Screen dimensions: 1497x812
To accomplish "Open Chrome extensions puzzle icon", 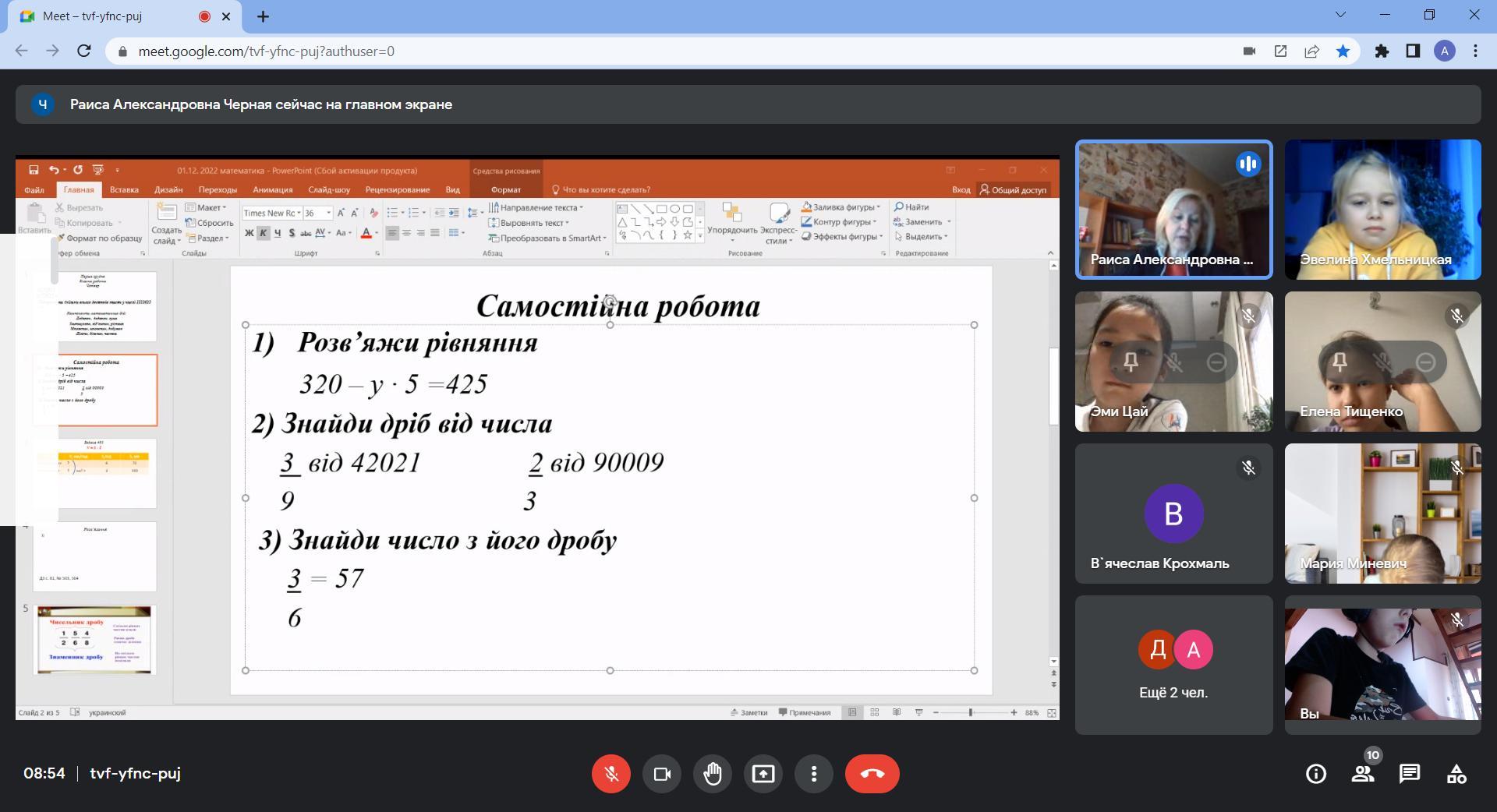I will point(1382,51).
